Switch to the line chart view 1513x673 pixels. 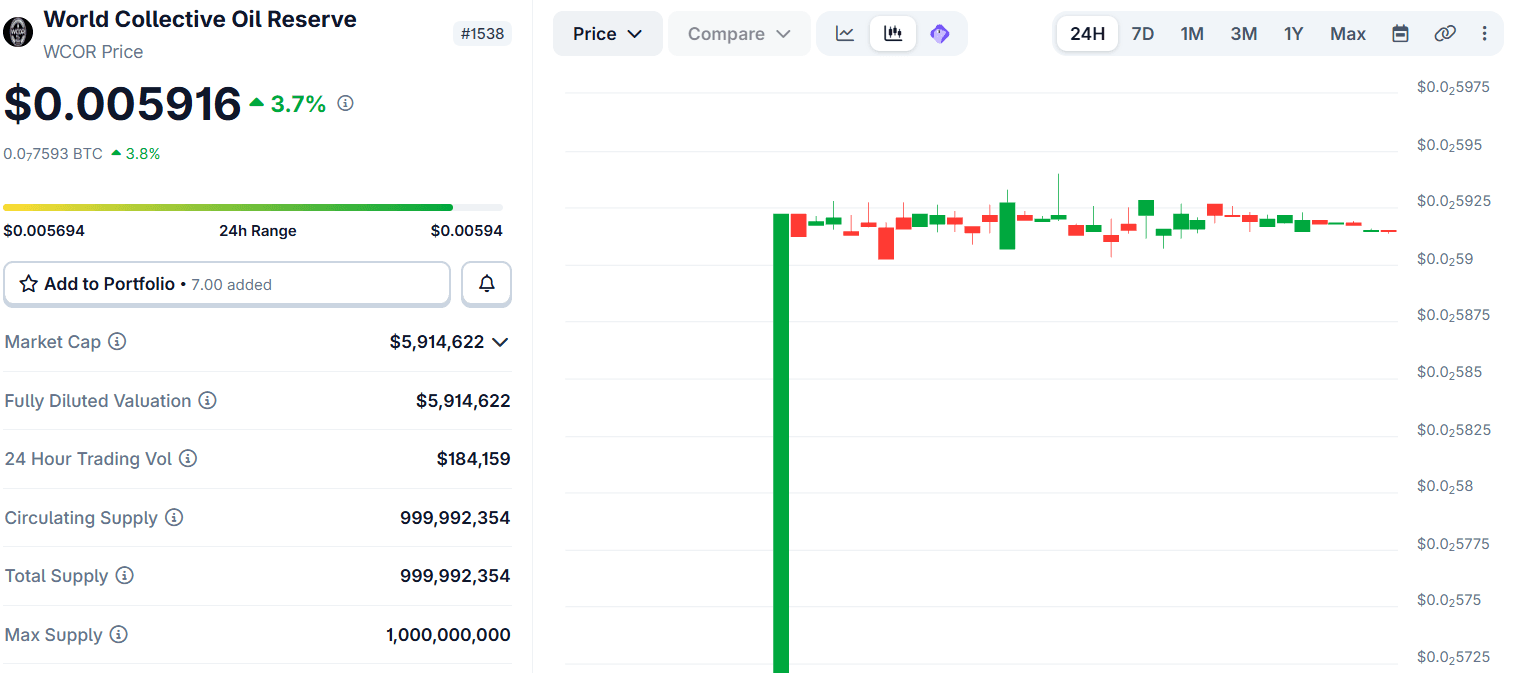point(845,34)
